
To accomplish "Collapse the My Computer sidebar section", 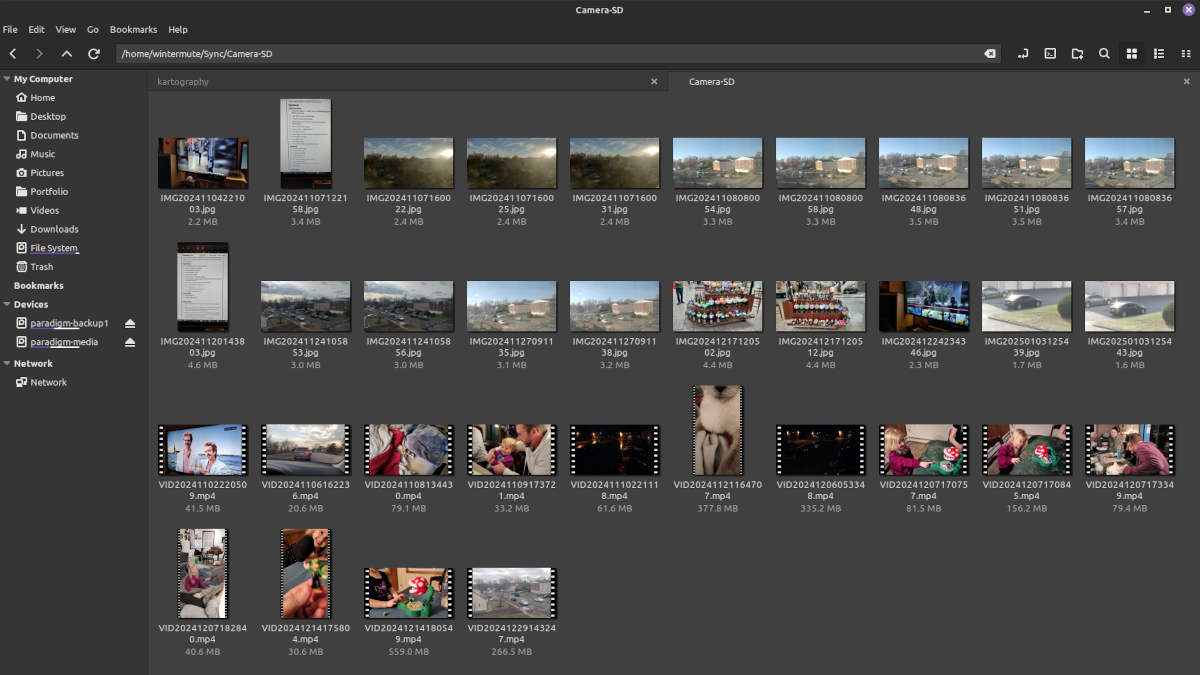I will tap(7, 79).
